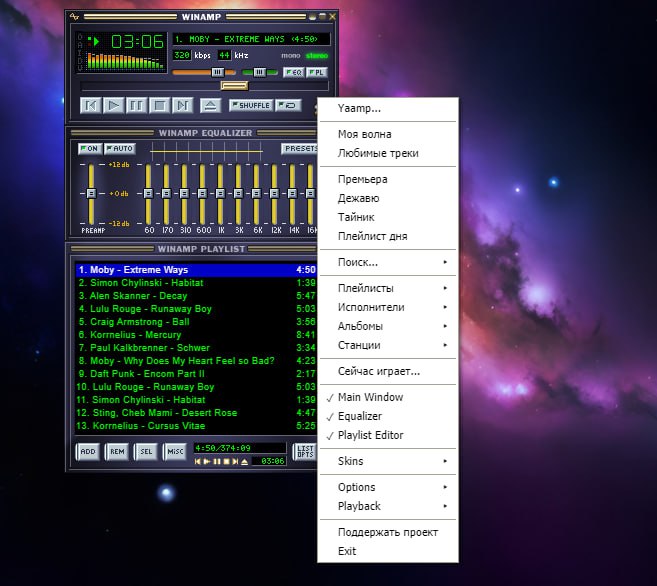Choose 'Премьера' in the context menu
This screenshot has height=586, width=657.
click(388, 179)
